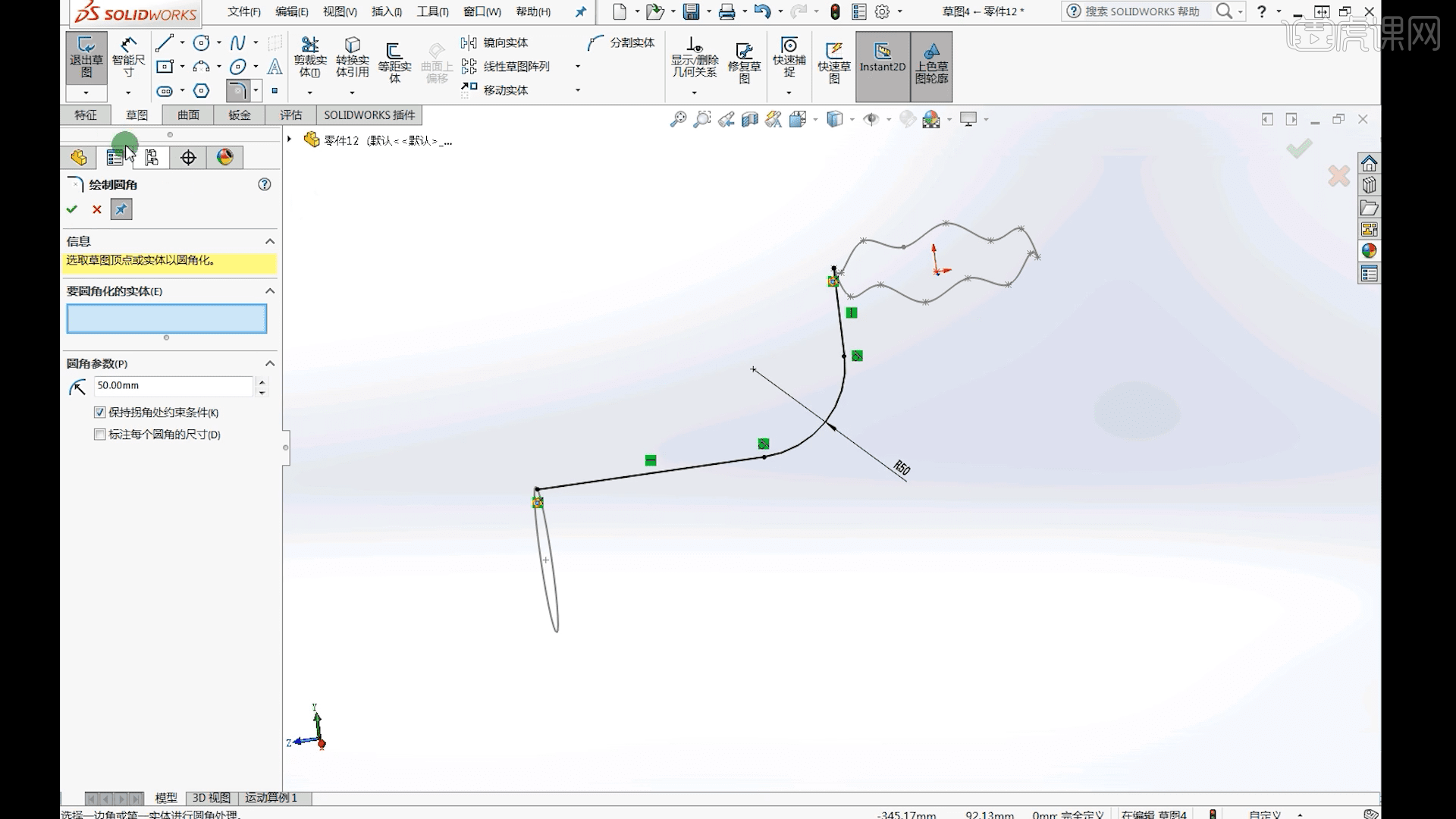Switch to the 钣金 tab
Image resolution: width=1456 pixels, height=819 pixels.
[x=239, y=115]
